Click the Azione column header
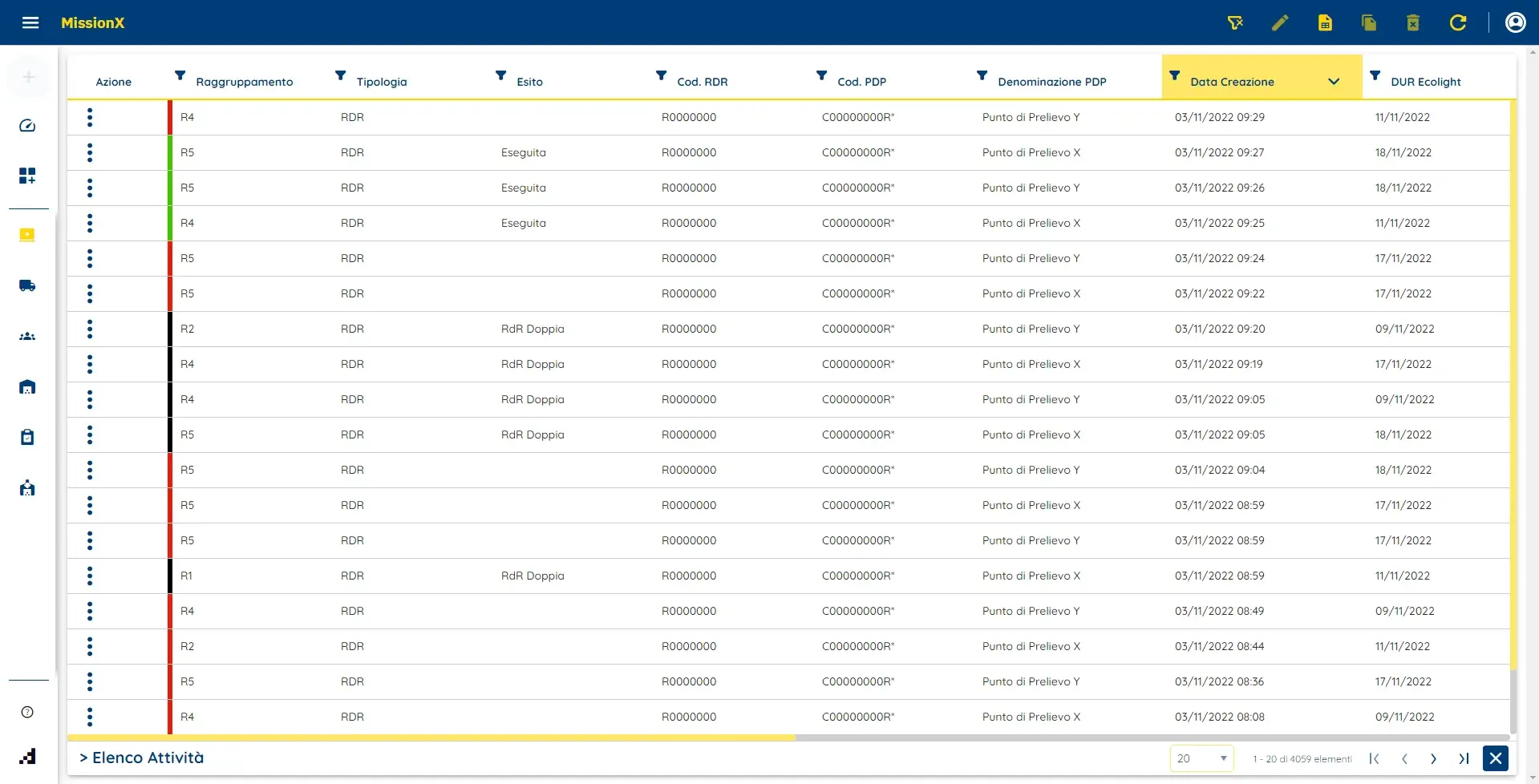Image resolution: width=1539 pixels, height=784 pixels. [113, 82]
